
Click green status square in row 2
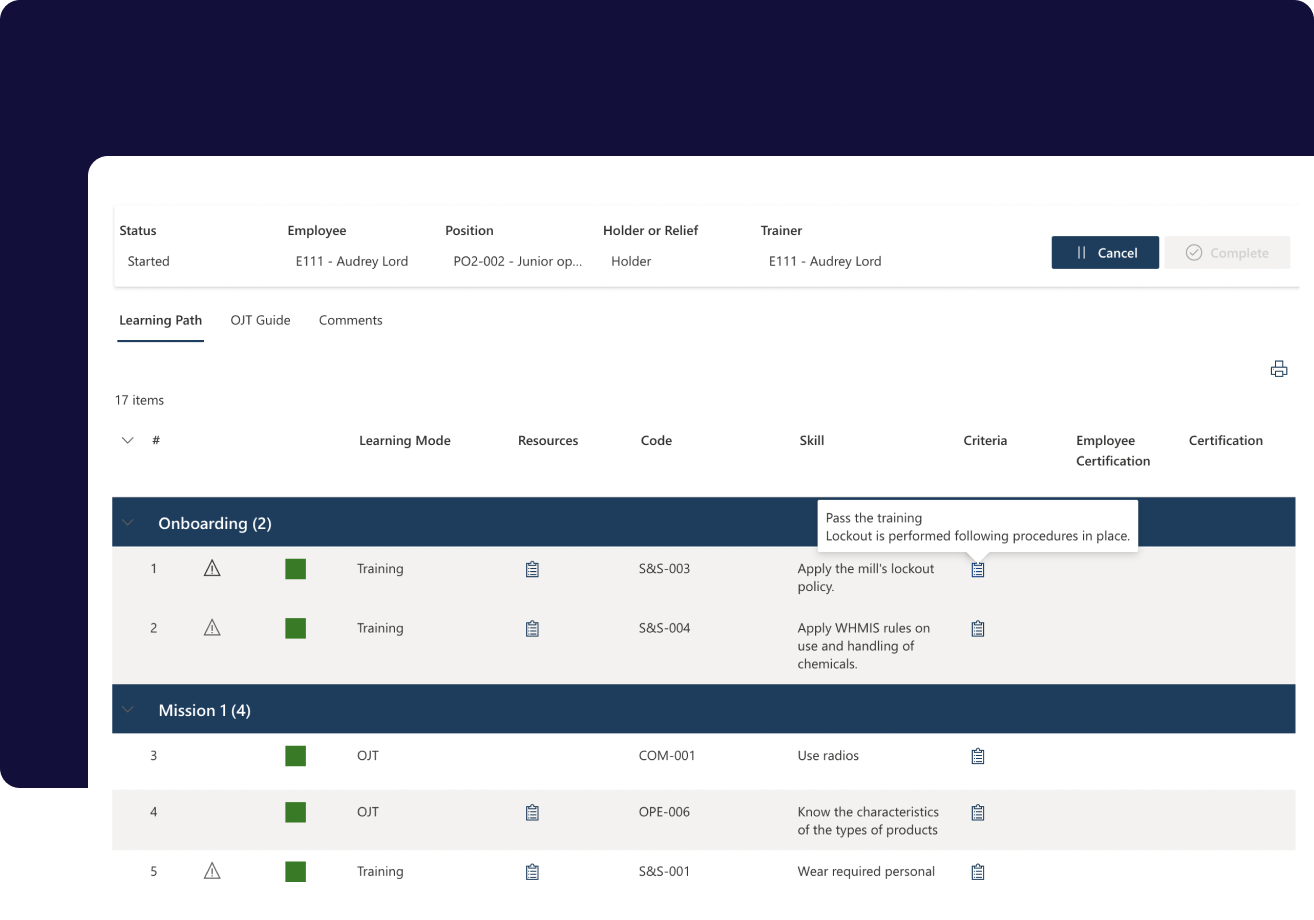tap(295, 629)
